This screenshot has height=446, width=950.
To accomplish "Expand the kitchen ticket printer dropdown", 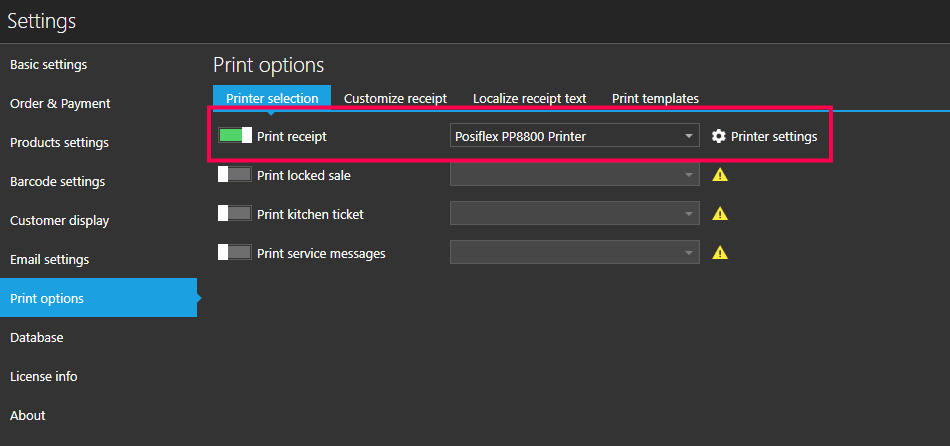I will [x=574, y=214].
